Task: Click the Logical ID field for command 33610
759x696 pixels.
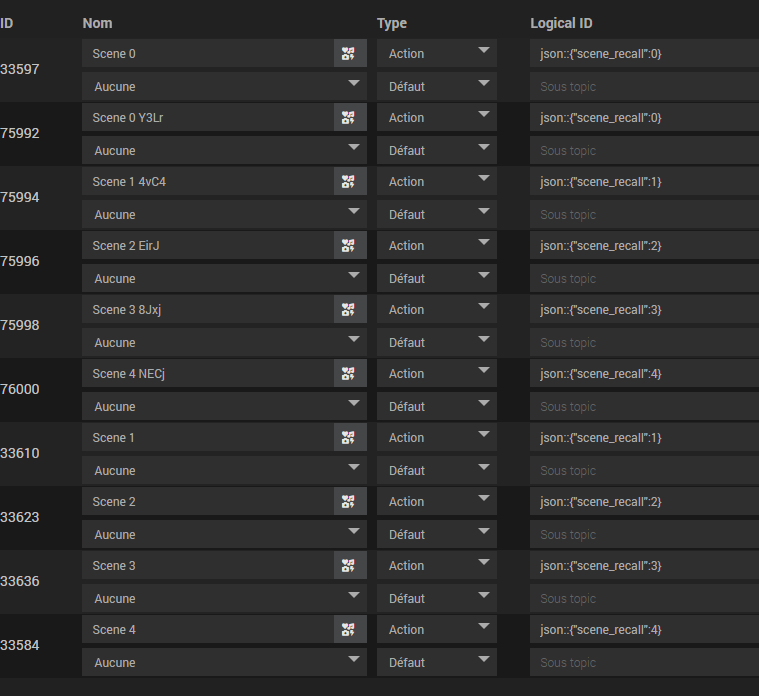Action: 644,438
